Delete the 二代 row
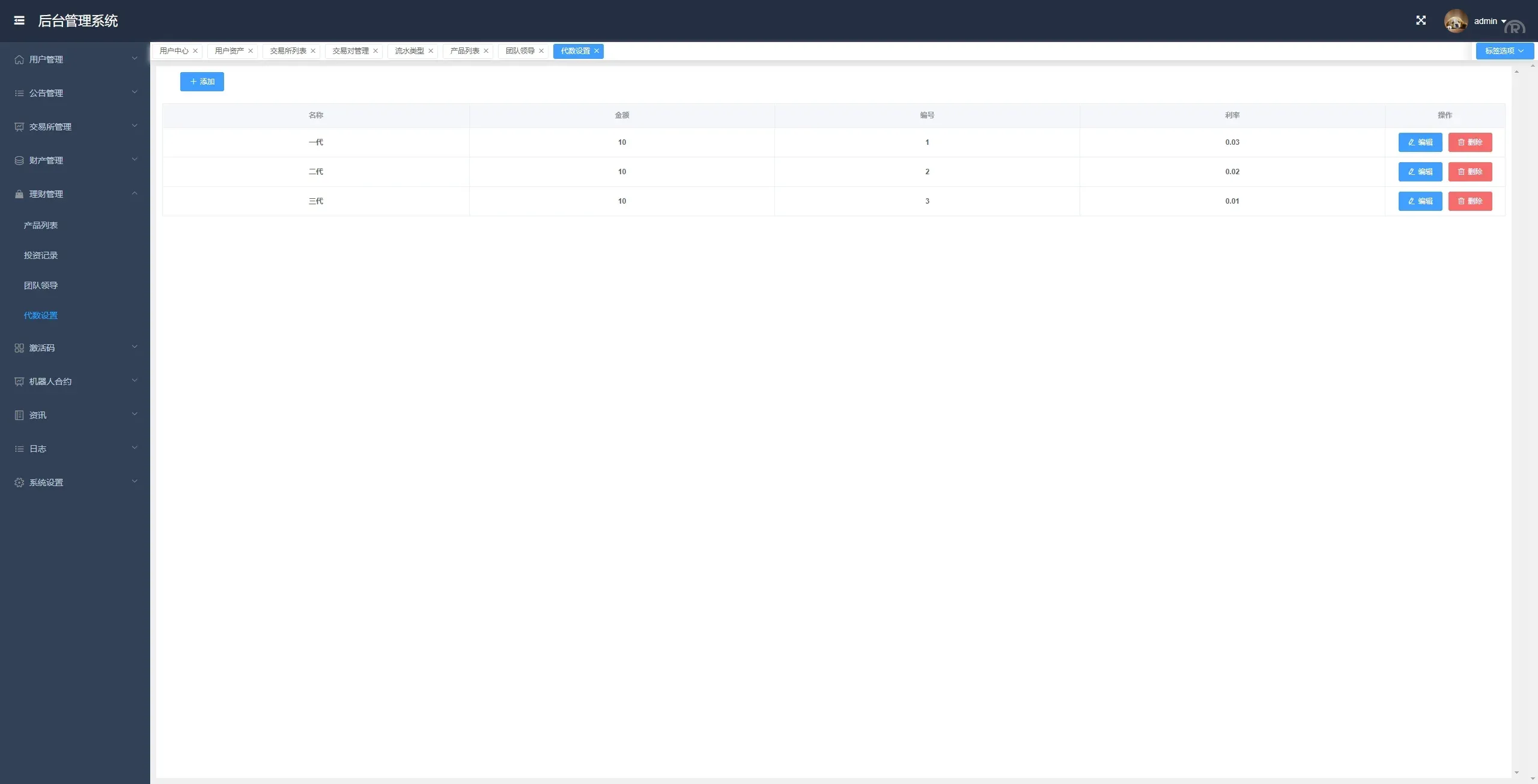Image resolution: width=1538 pixels, height=784 pixels. click(1470, 172)
